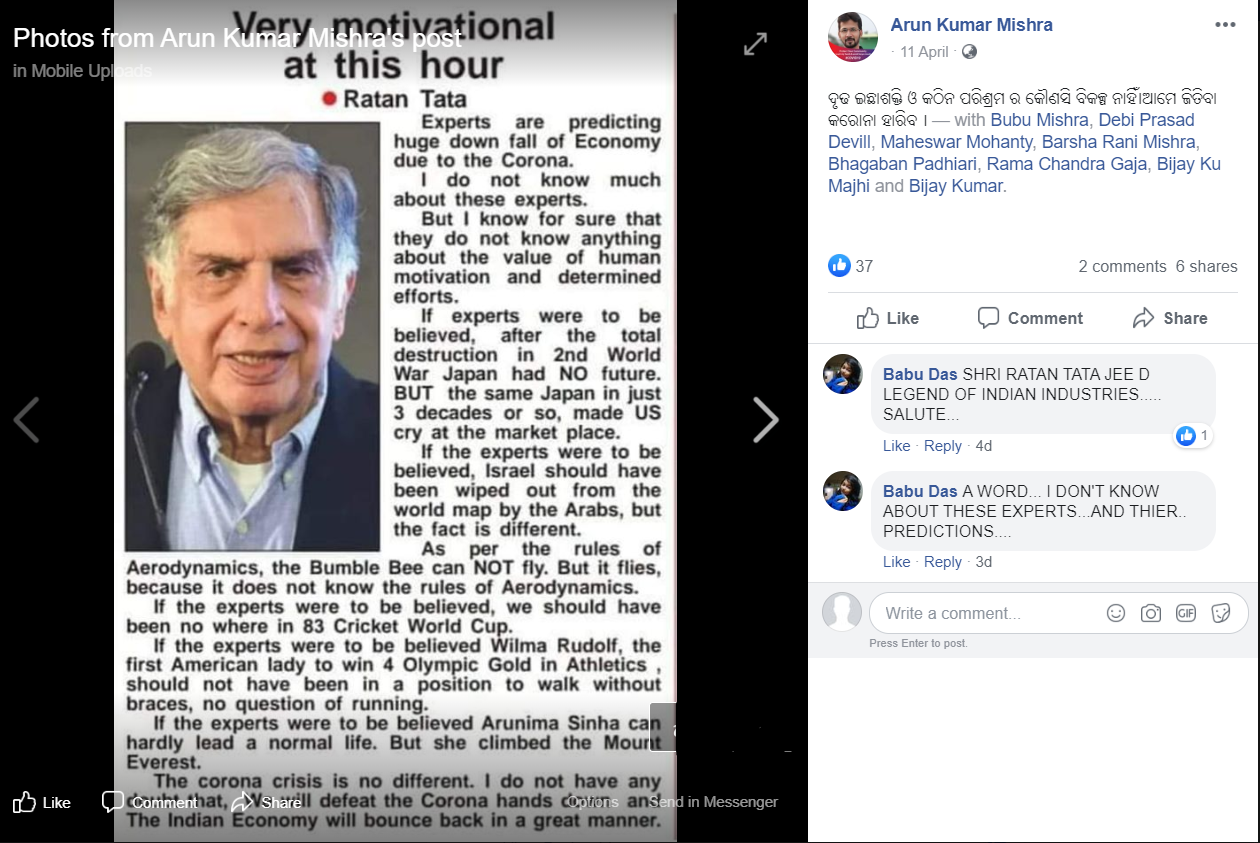
Task: Open the Ratan Tata newspaper clipping photo
Action: pyautogui.click(x=395, y=421)
